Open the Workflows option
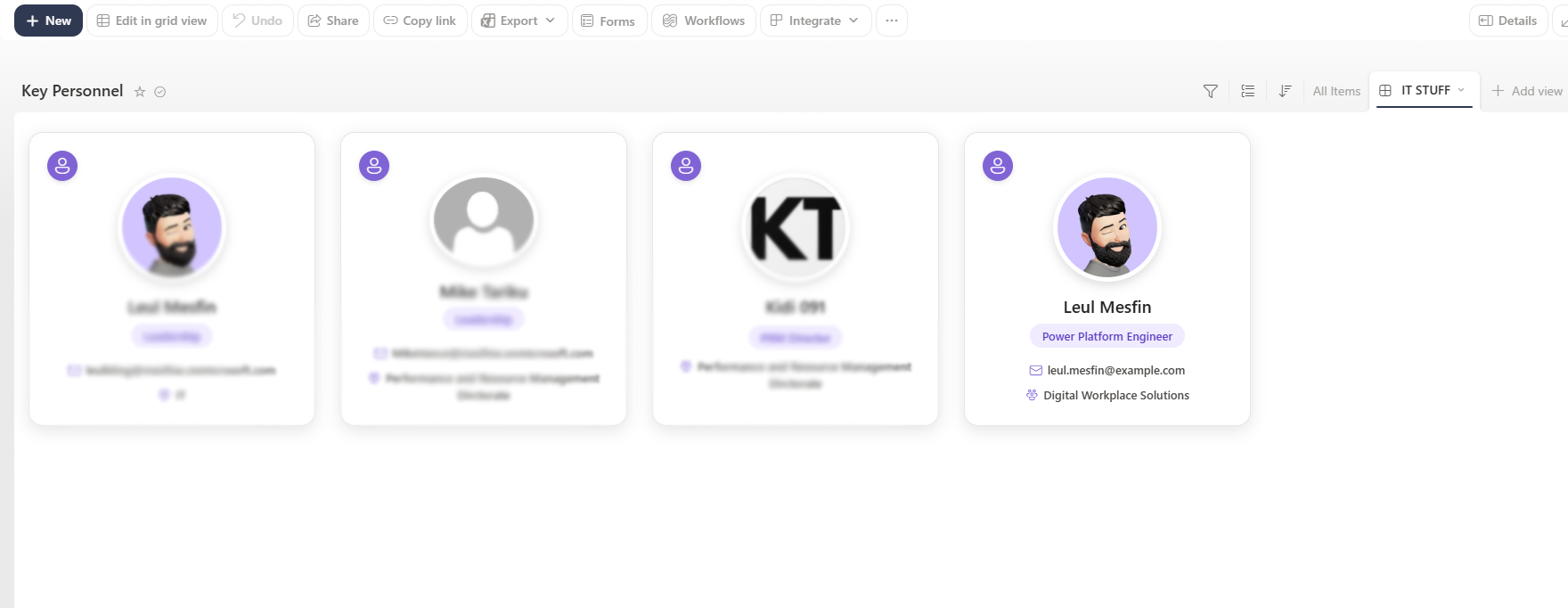This screenshot has height=608, width=1568. click(x=704, y=21)
